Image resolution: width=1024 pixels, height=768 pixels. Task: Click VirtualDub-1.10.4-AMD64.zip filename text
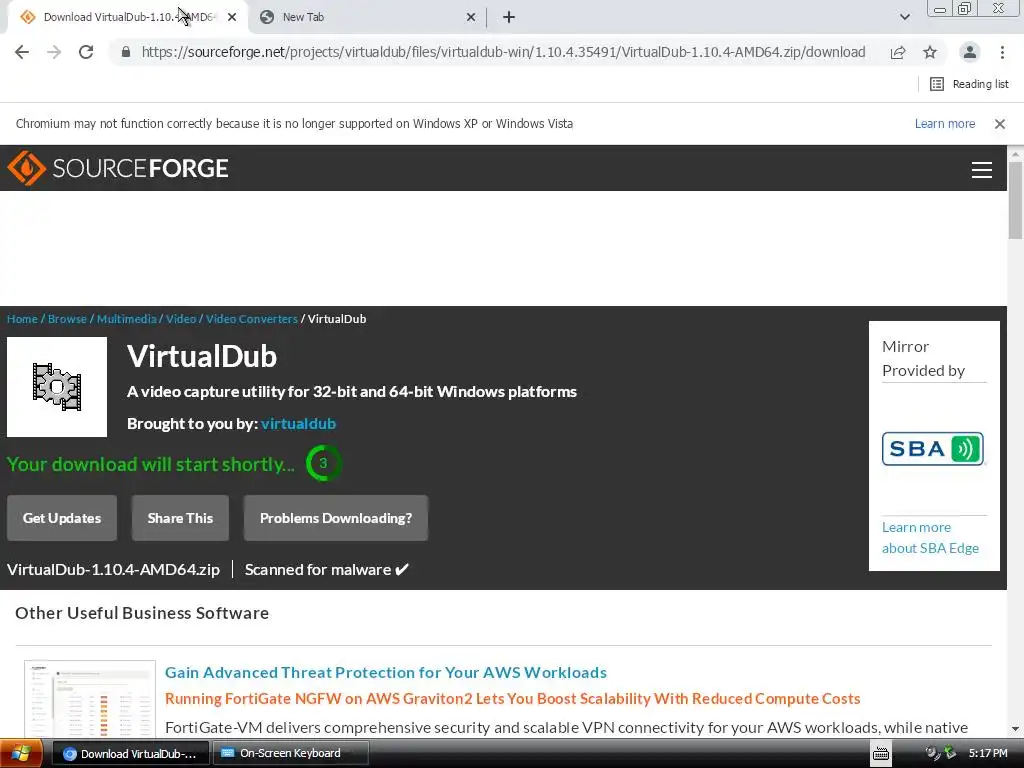pos(113,570)
